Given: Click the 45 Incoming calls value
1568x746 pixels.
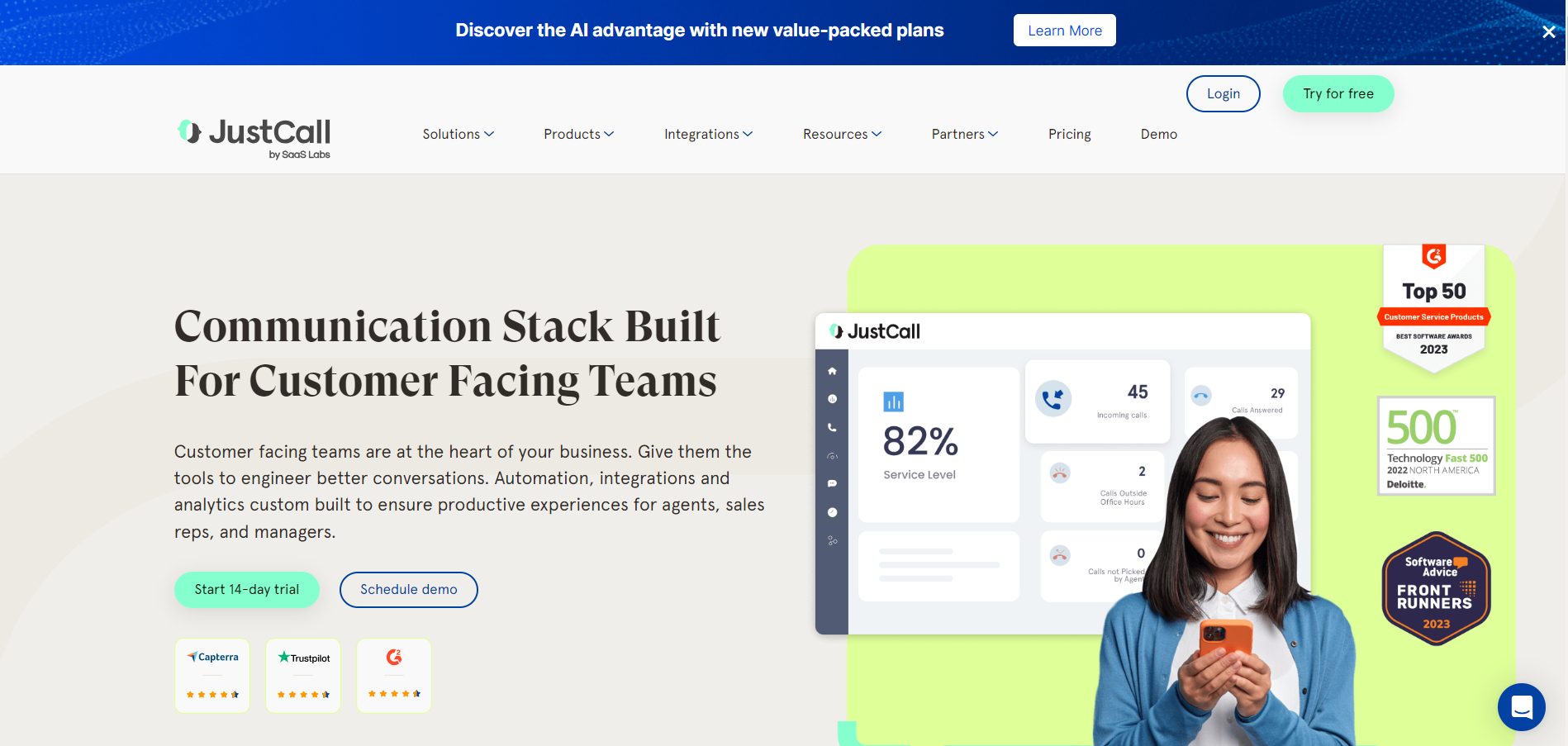Looking at the screenshot, I should coord(1138,392).
